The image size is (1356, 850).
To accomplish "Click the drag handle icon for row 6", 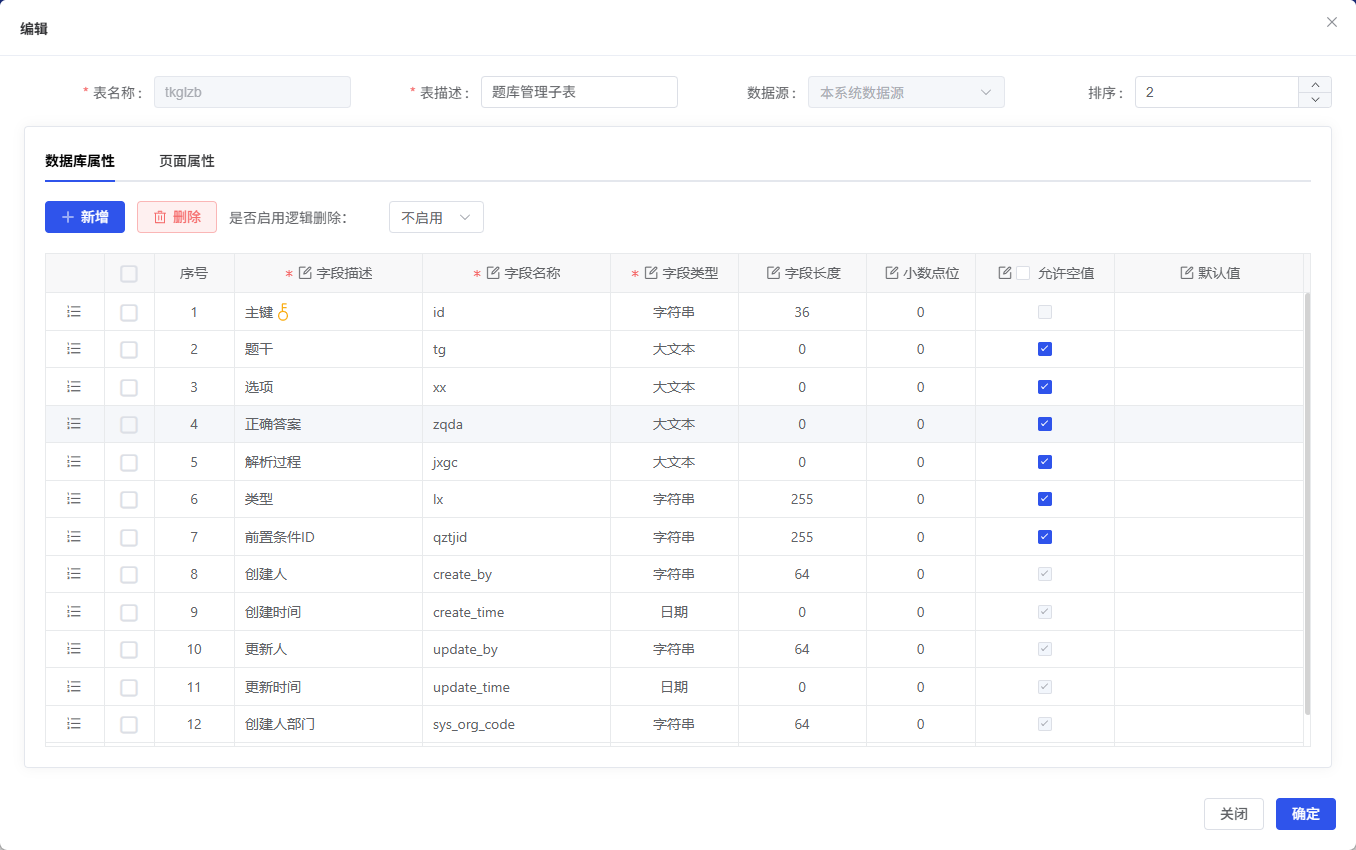I will click(74, 499).
